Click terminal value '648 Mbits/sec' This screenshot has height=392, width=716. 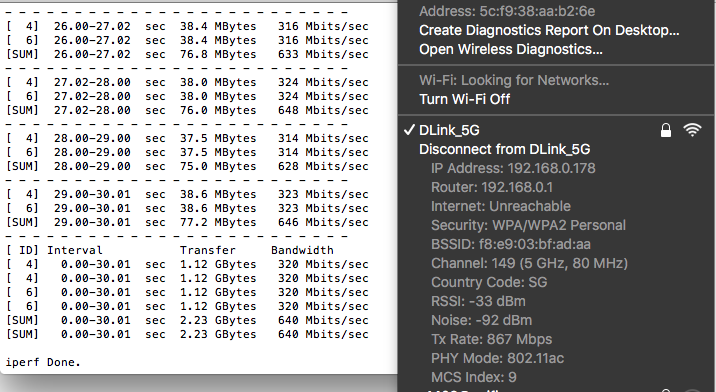point(323,111)
